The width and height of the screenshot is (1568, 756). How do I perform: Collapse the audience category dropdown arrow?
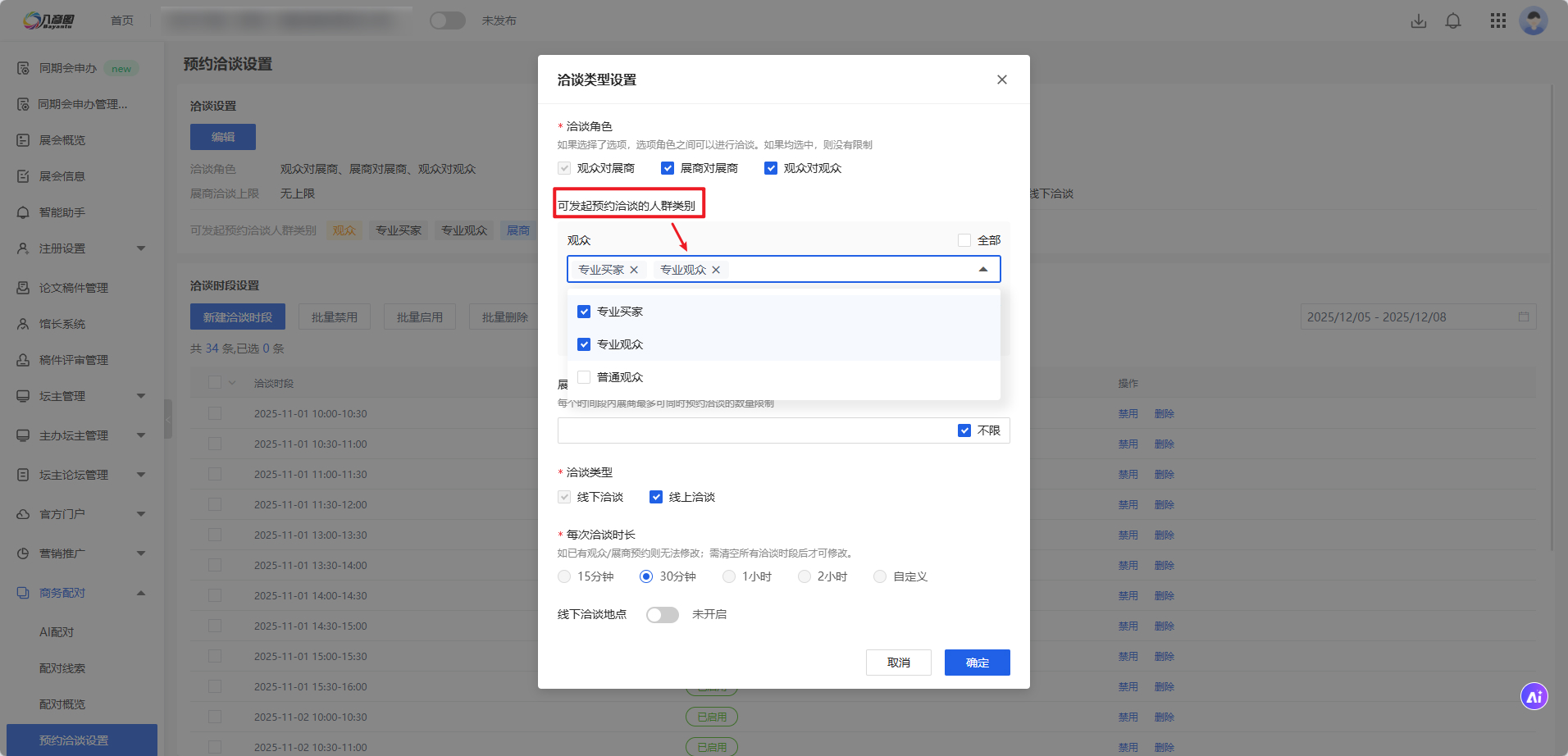[x=982, y=270]
